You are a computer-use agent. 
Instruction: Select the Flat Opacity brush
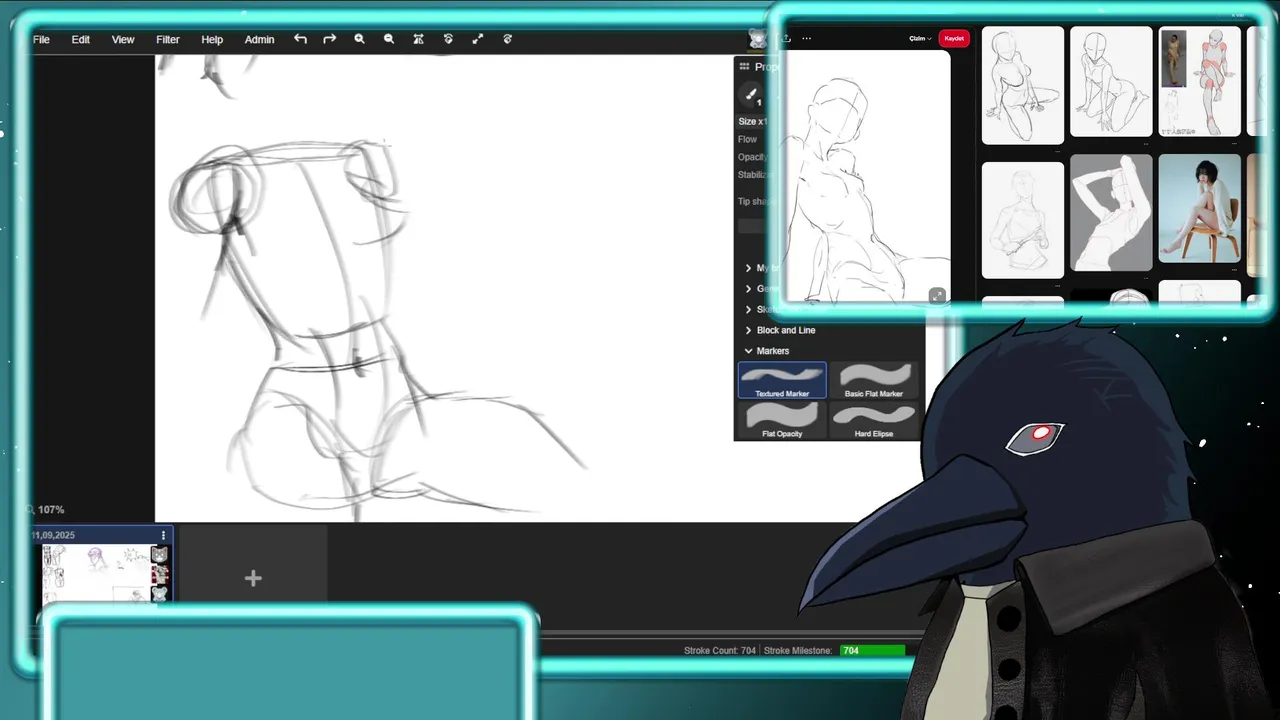pos(782,420)
